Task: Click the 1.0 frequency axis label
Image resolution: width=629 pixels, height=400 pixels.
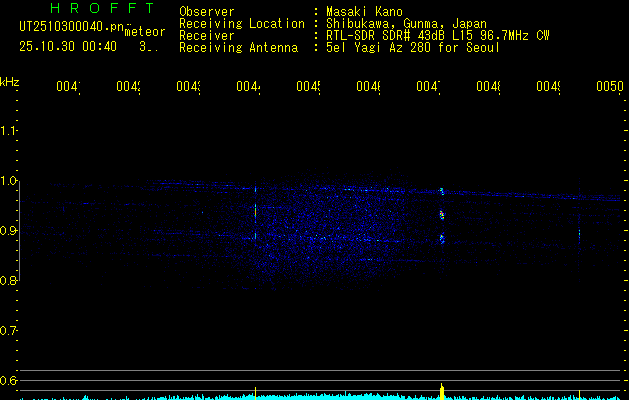Action: [8, 181]
